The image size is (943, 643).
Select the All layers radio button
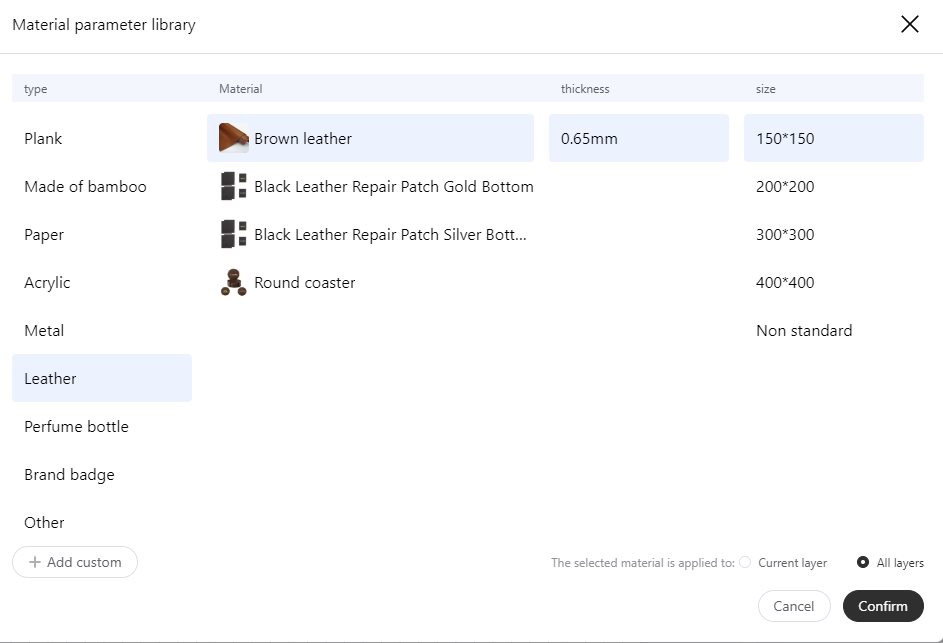tap(863, 562)
